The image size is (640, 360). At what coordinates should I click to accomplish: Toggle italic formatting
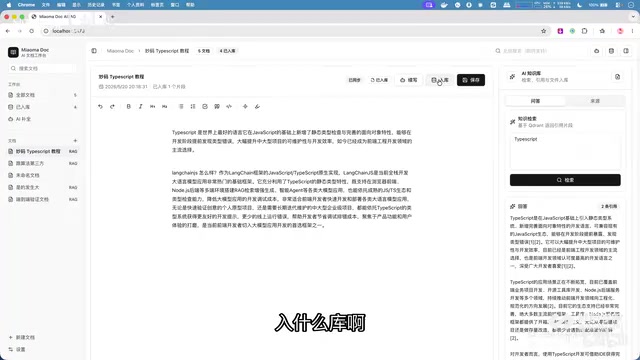140,107
